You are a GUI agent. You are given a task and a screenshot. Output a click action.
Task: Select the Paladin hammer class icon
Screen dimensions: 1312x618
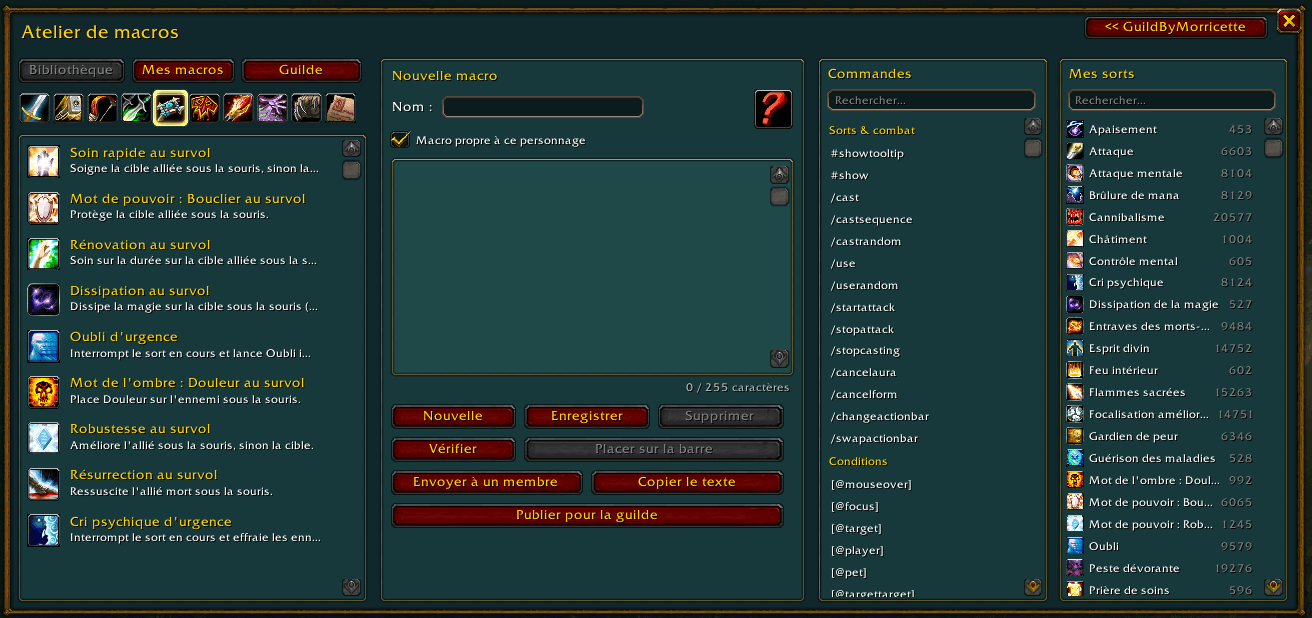coord(69,107)
